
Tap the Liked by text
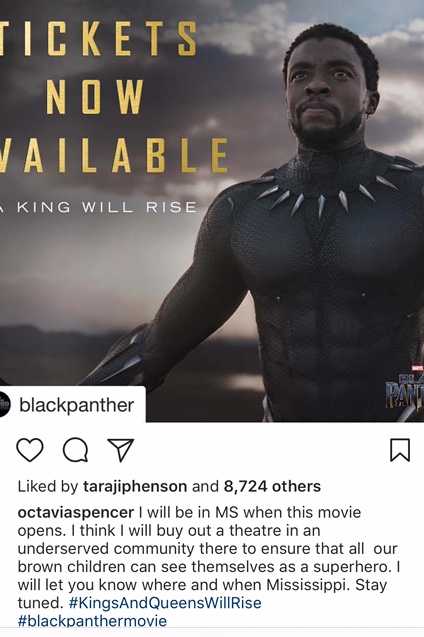(48, 486)
